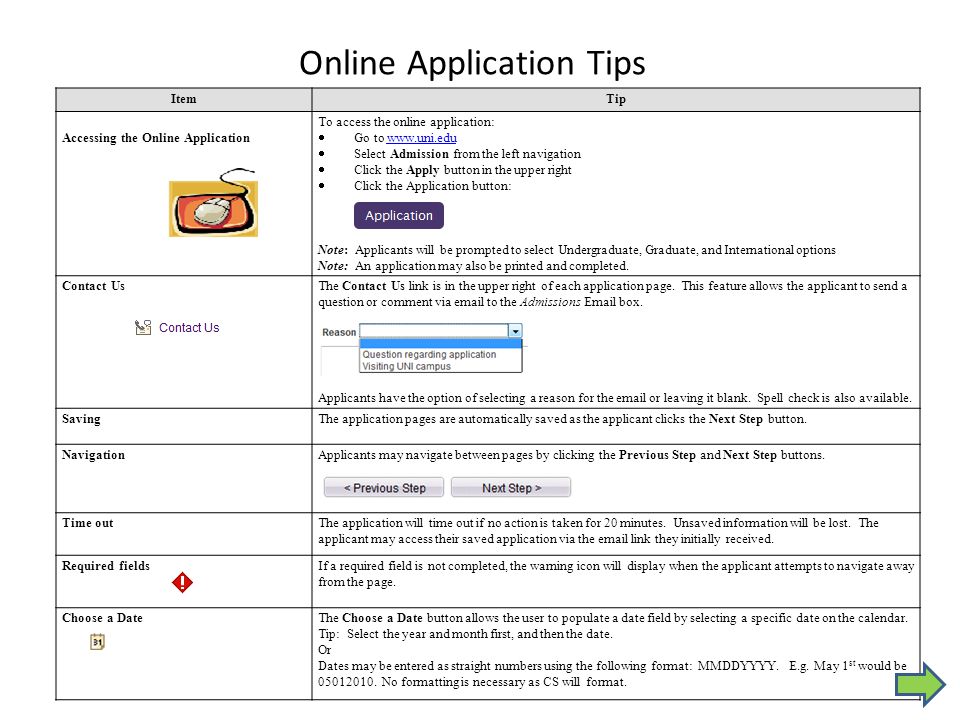960x720 pixels.
Task: Click the 'Reason' field label
Action: tap(339, 332)
